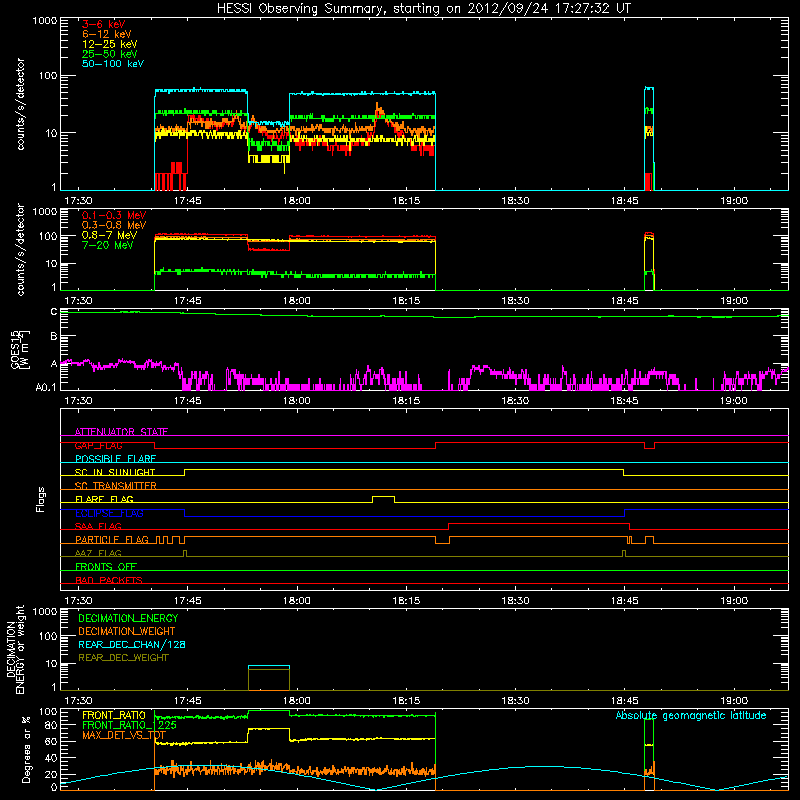
Task: Click the 18:30 tick label under top panel
Action: (515, 201)
